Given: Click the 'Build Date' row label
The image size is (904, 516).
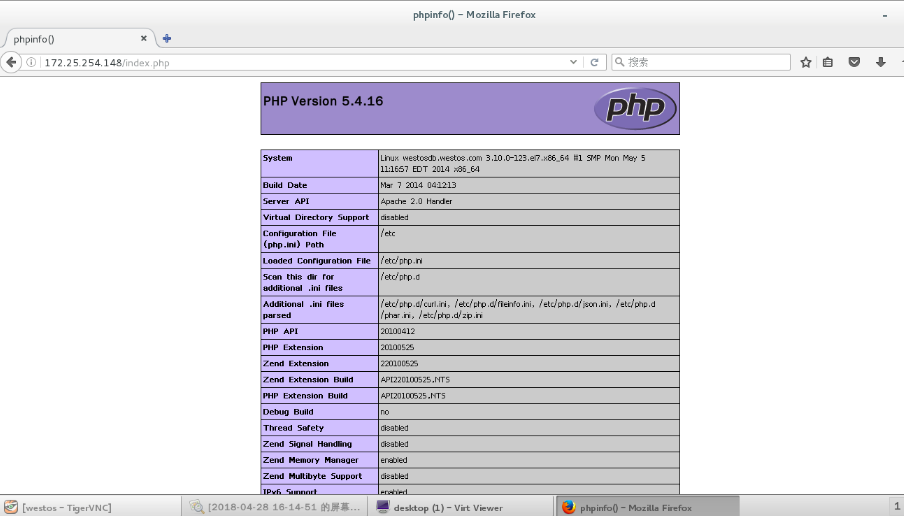Looking at the screenshot, I should coord(285,185).
